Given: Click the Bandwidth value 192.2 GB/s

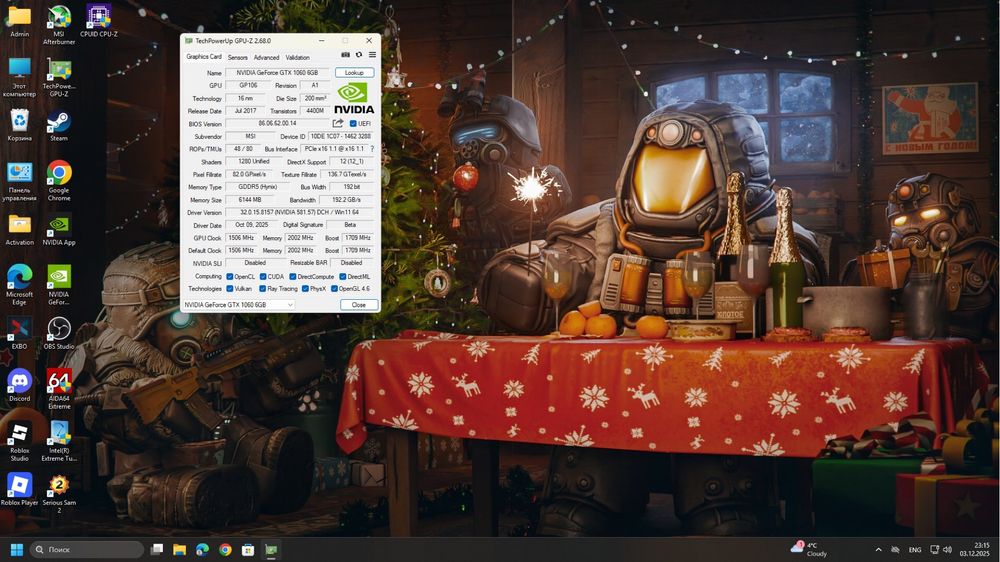Looking at the screenshot, I should 346,200.
